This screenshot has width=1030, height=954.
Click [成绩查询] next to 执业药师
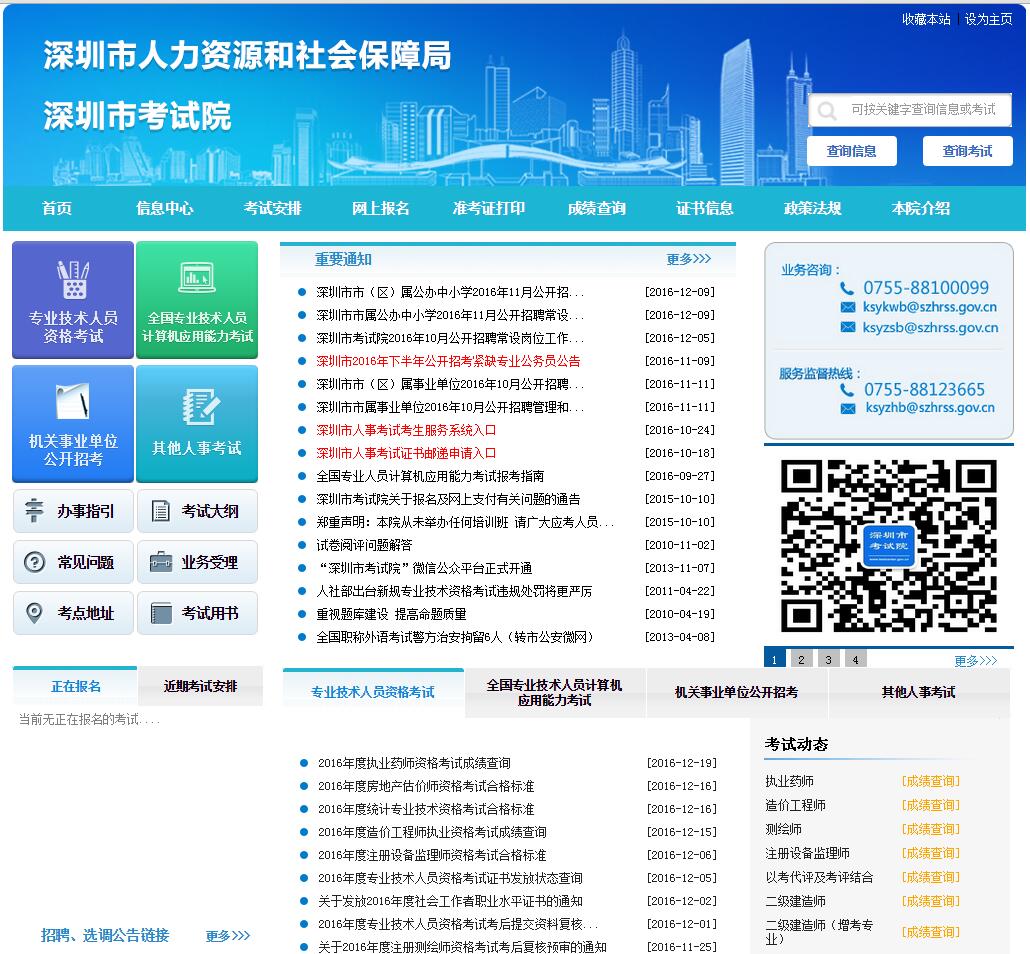pyautogui.click(x=930, y=781)
